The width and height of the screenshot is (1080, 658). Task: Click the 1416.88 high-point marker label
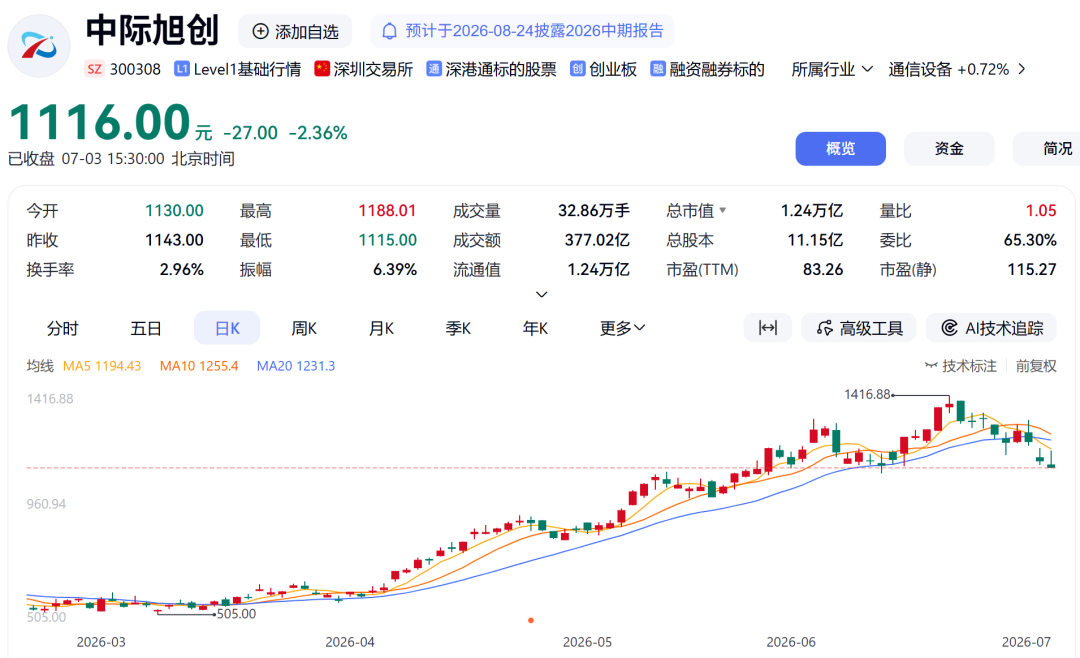[x=867, y=394]
